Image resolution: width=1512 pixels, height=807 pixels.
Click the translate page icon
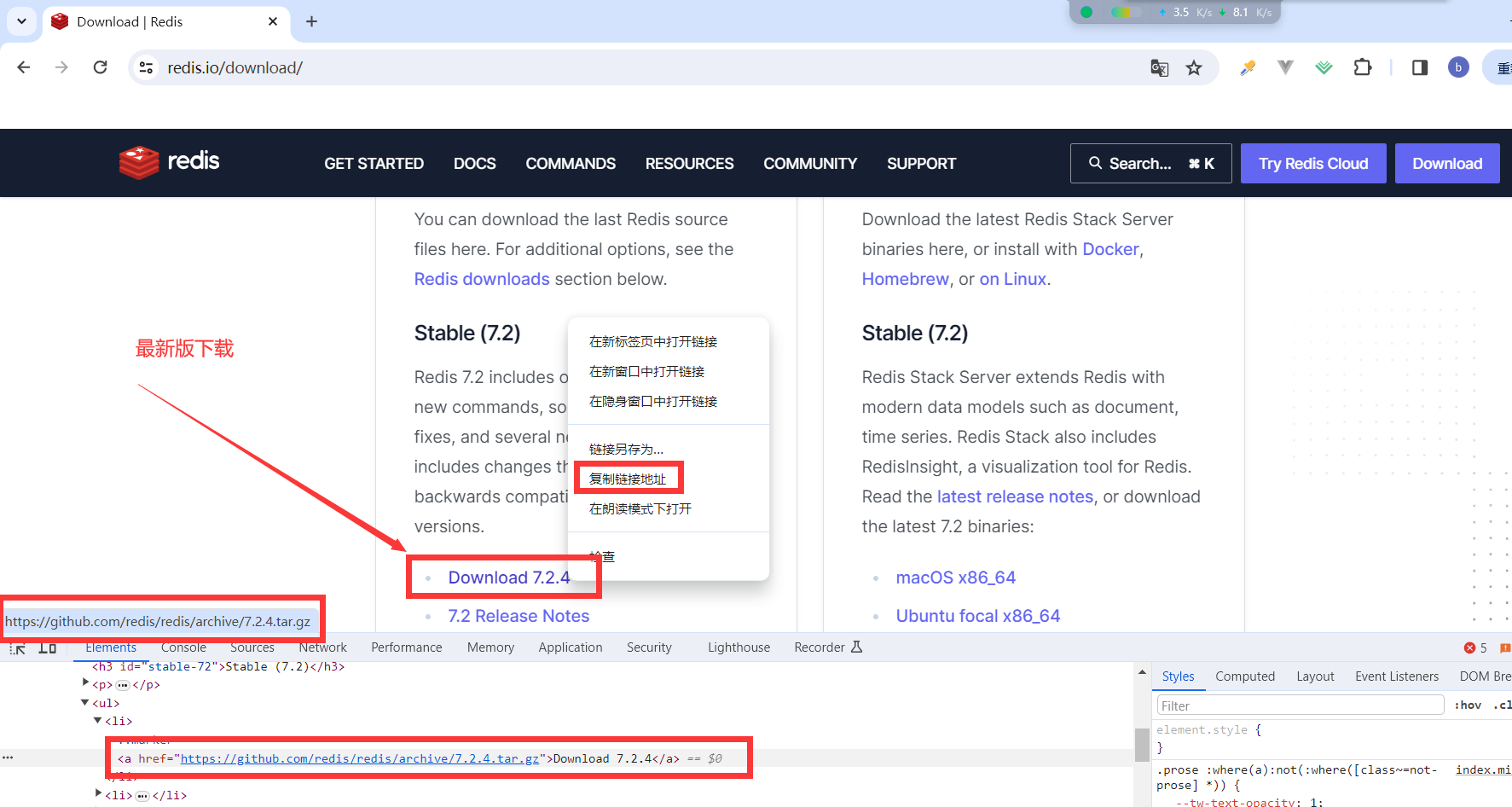click(1159, 68)
